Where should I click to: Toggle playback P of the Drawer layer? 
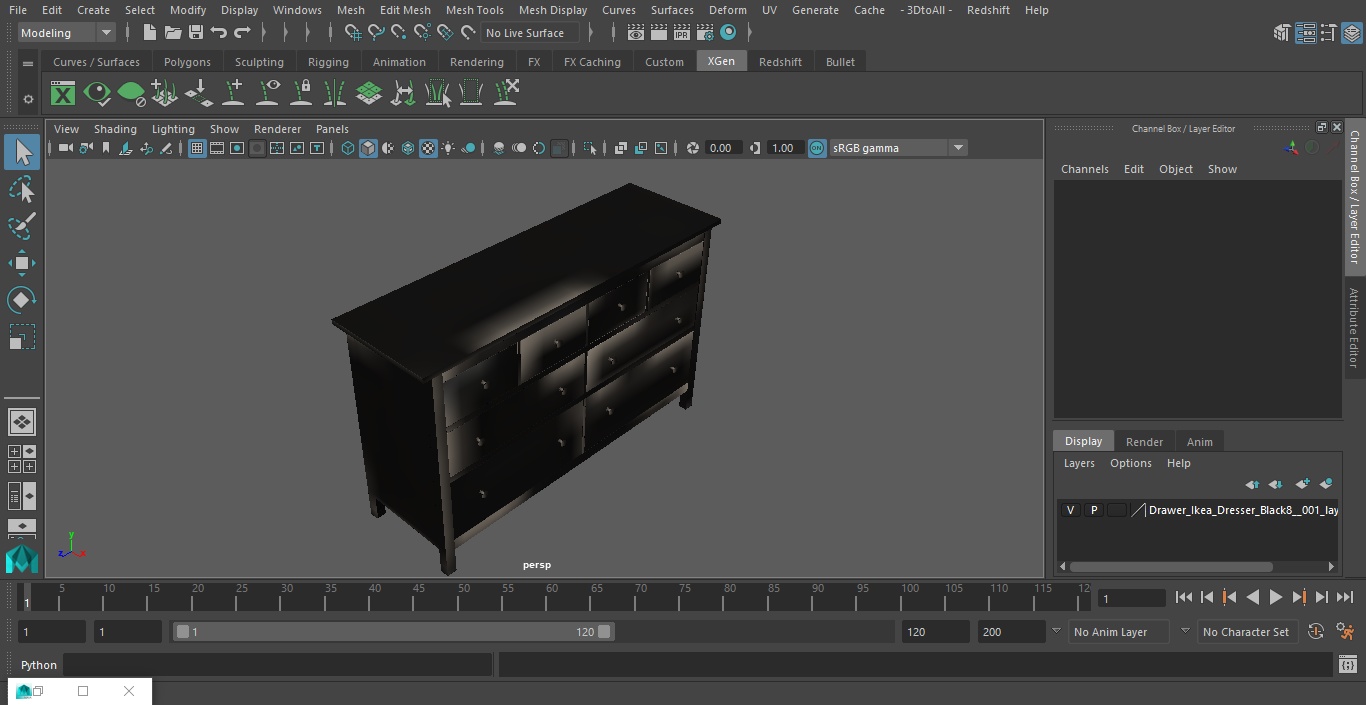pos(1094,510)
